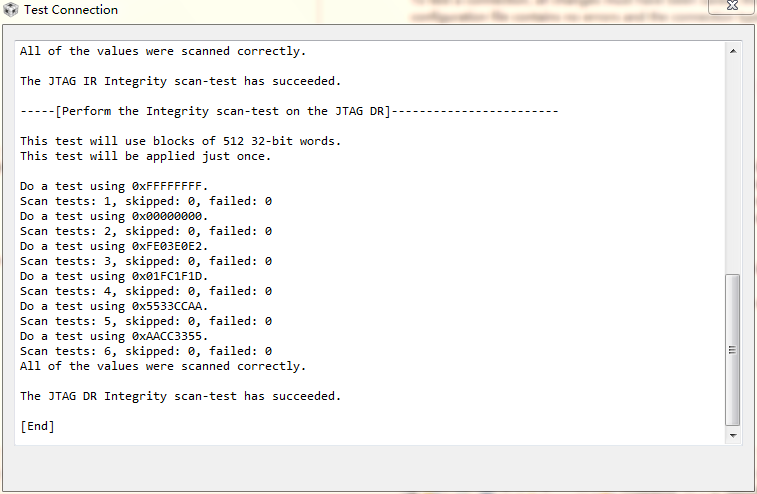Click the 0x00000000 test line
The width and height of the screenshot is (757, 494).
[x=113, y=216]
